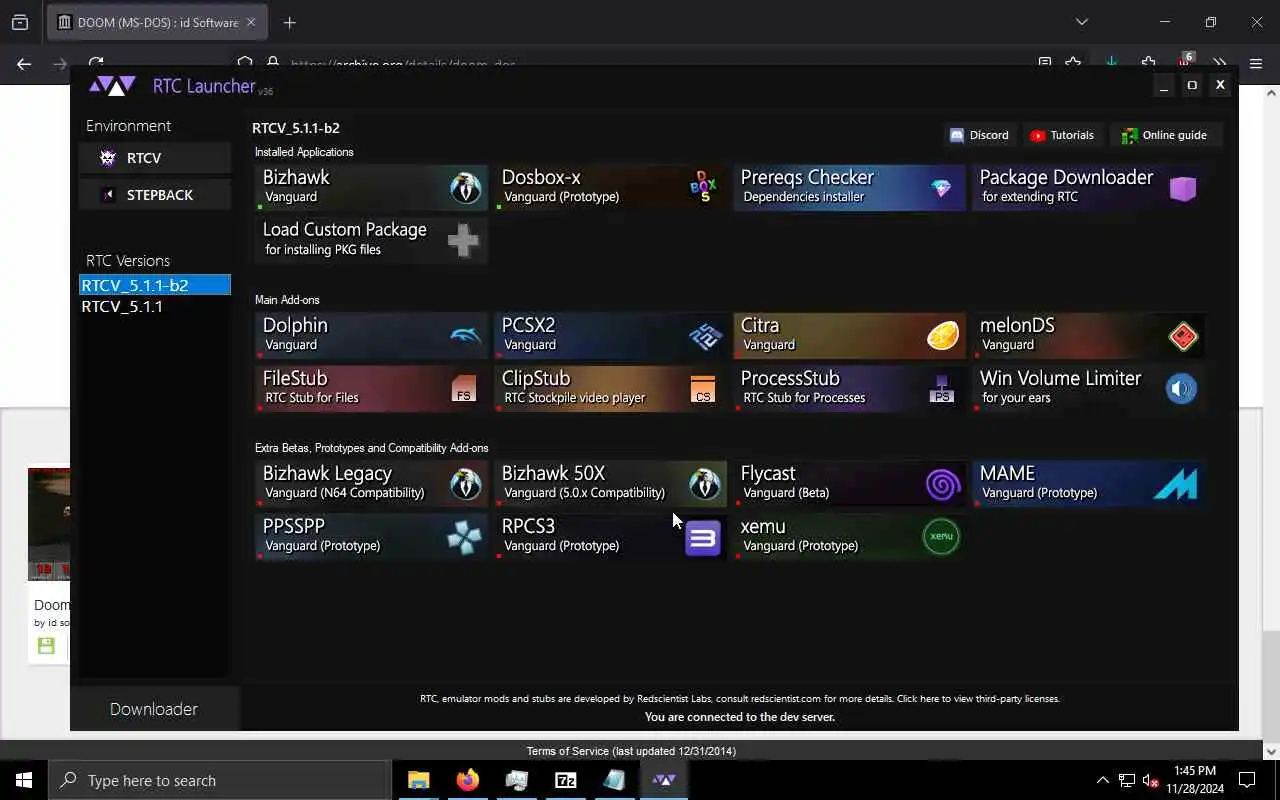Click the melonDS title text
Viewport: 1280px width, 800px height.
point(1017,325)
